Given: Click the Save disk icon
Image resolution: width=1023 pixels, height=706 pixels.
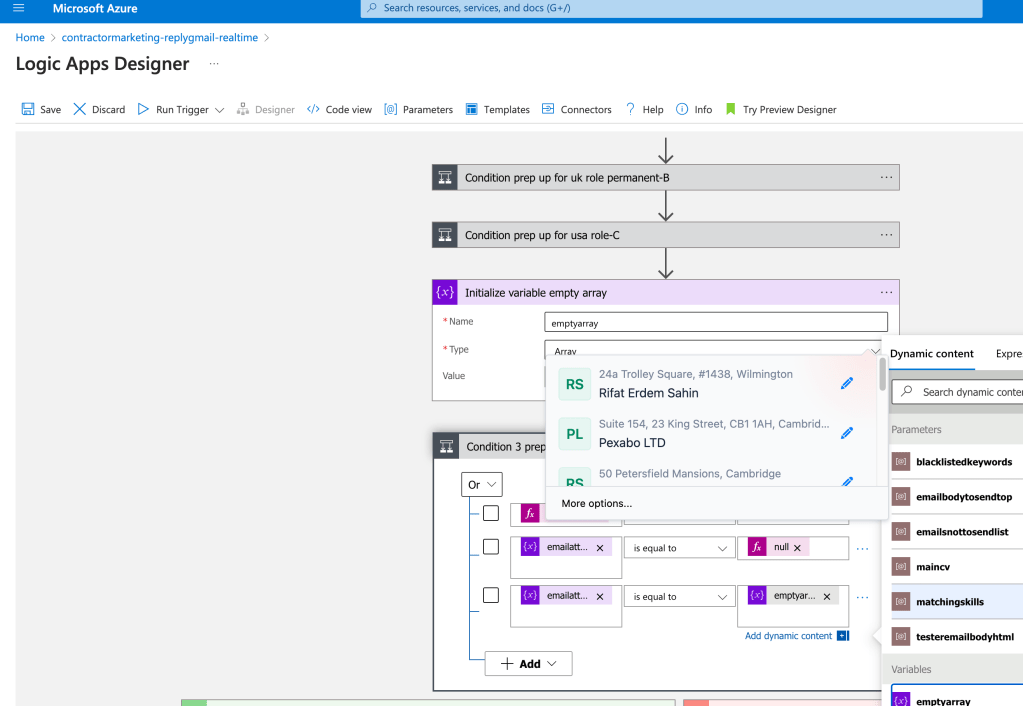Looking at the screenshot, I should [x=27, y=109].
